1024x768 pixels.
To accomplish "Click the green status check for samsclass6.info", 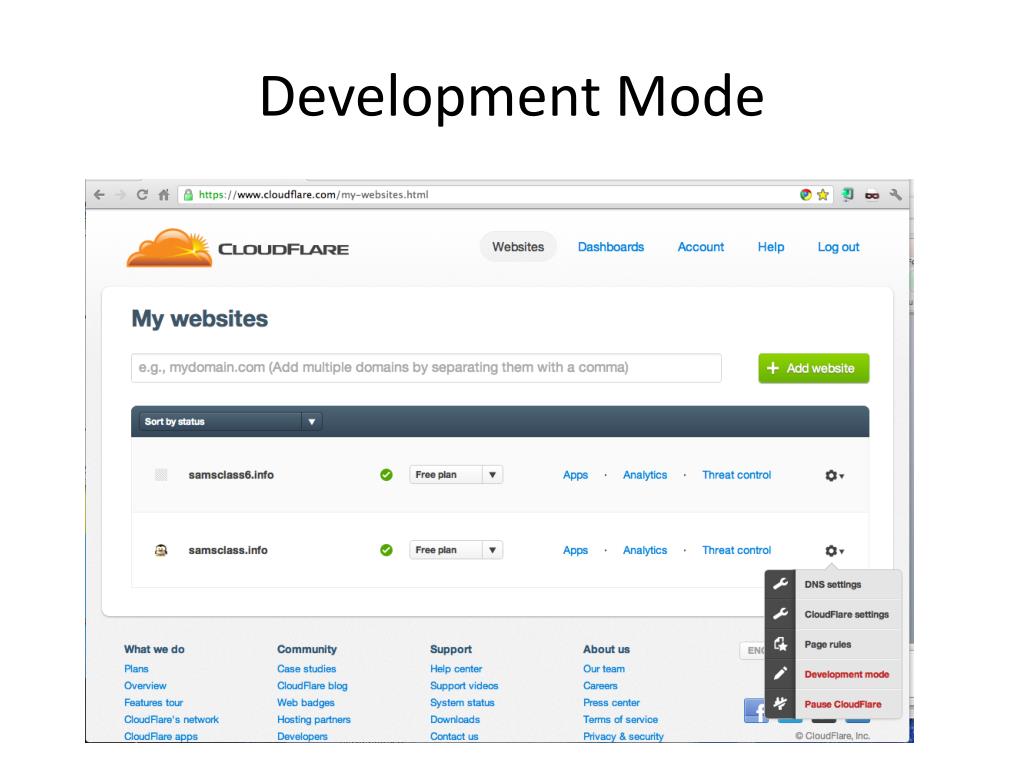I will (x=386, y=475).
